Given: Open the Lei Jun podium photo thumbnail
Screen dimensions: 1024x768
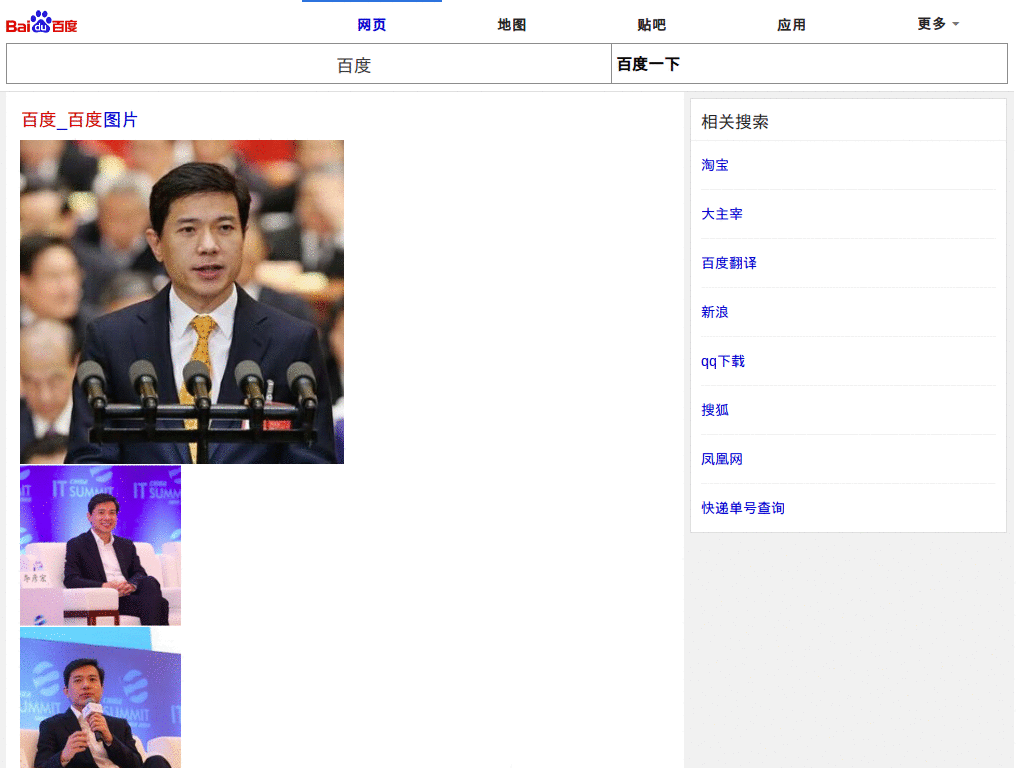Looking at the screenshot, I should [x=181, y=301].
